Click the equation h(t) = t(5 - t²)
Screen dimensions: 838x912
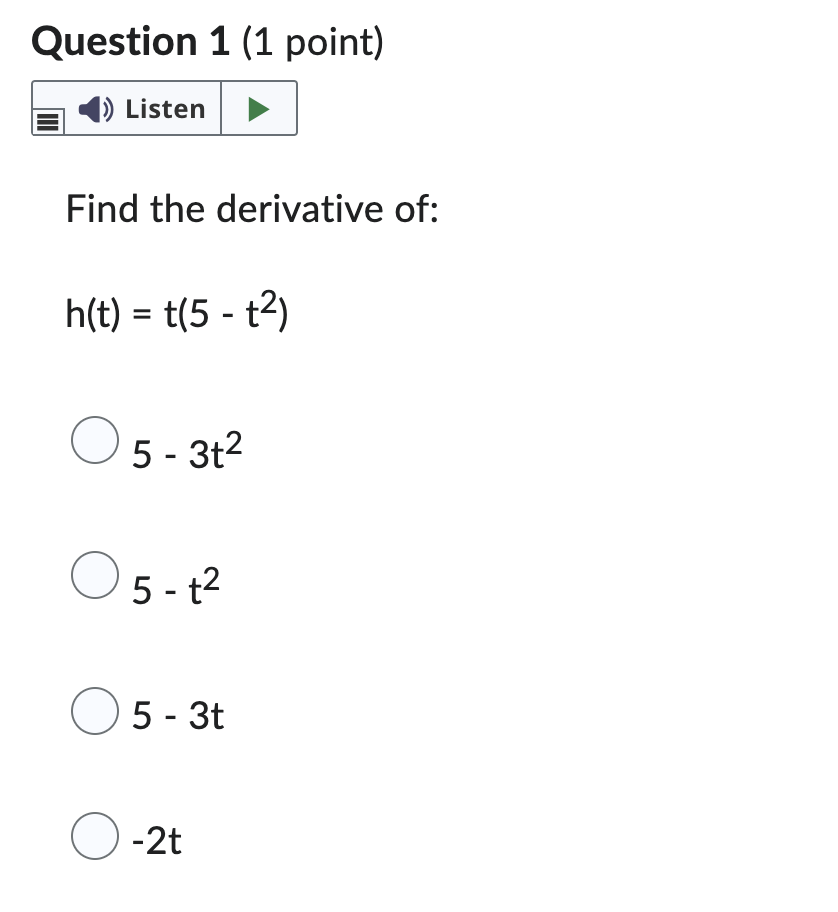pyautogui.click(x=176, y=311)
